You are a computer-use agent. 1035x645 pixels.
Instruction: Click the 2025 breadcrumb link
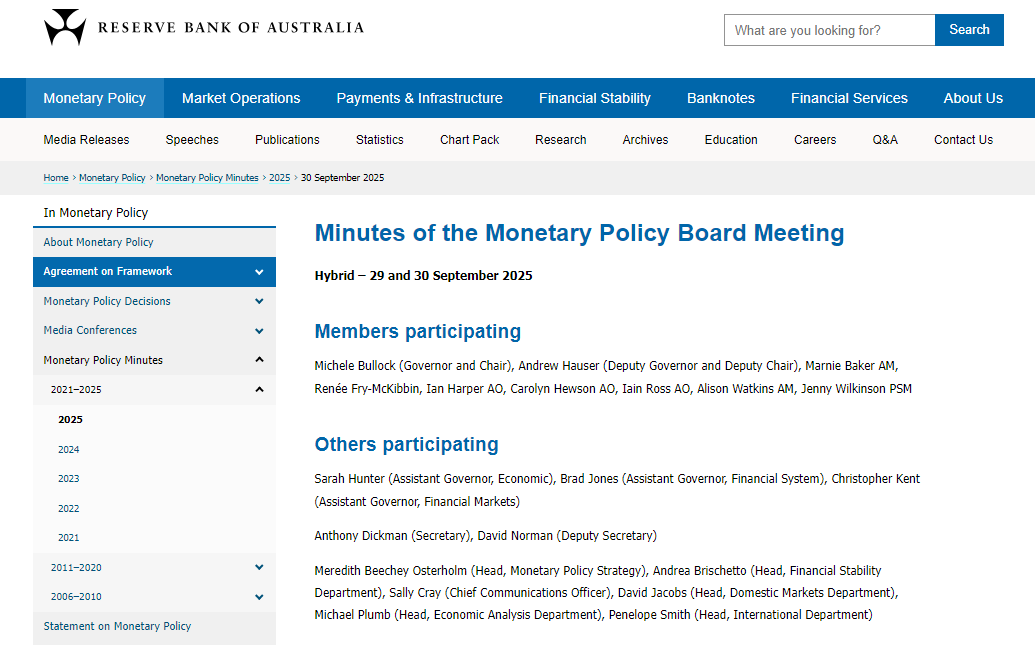(279, 178)
